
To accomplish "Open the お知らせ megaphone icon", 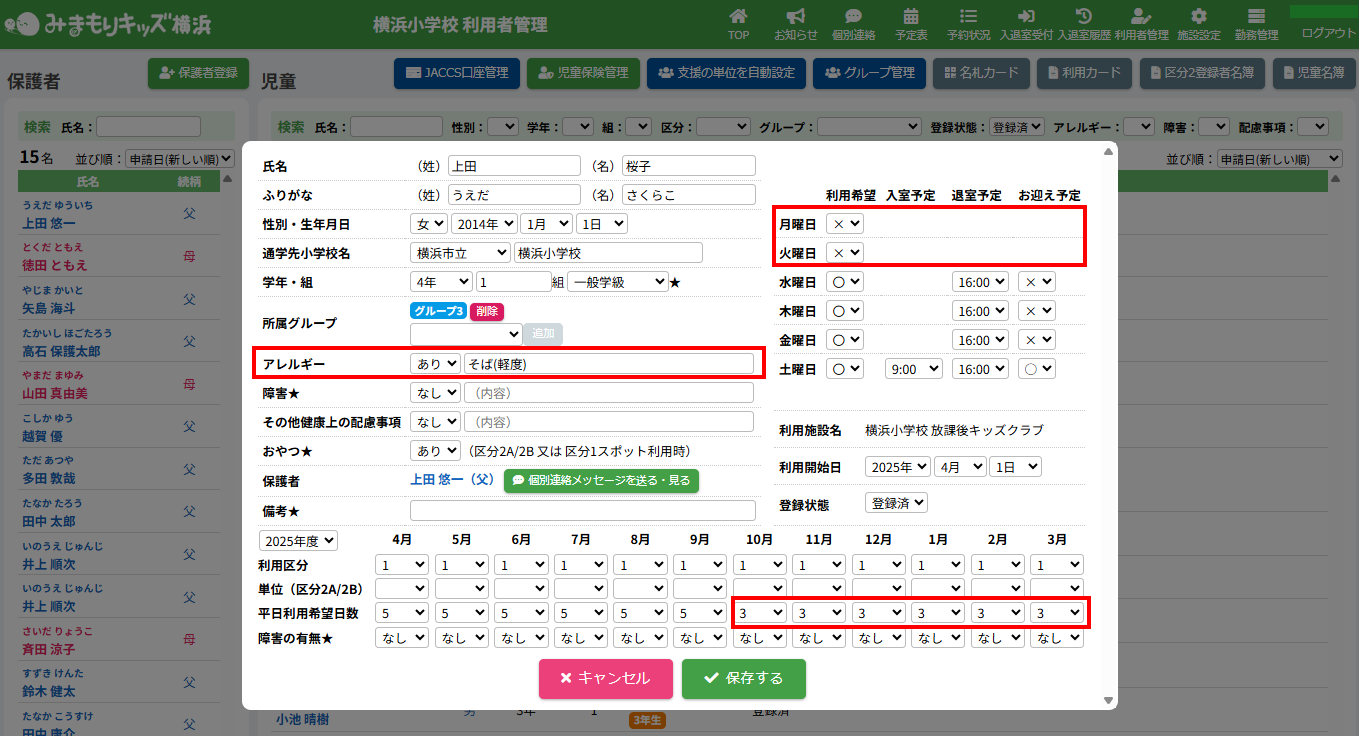I will coord(796,17).
